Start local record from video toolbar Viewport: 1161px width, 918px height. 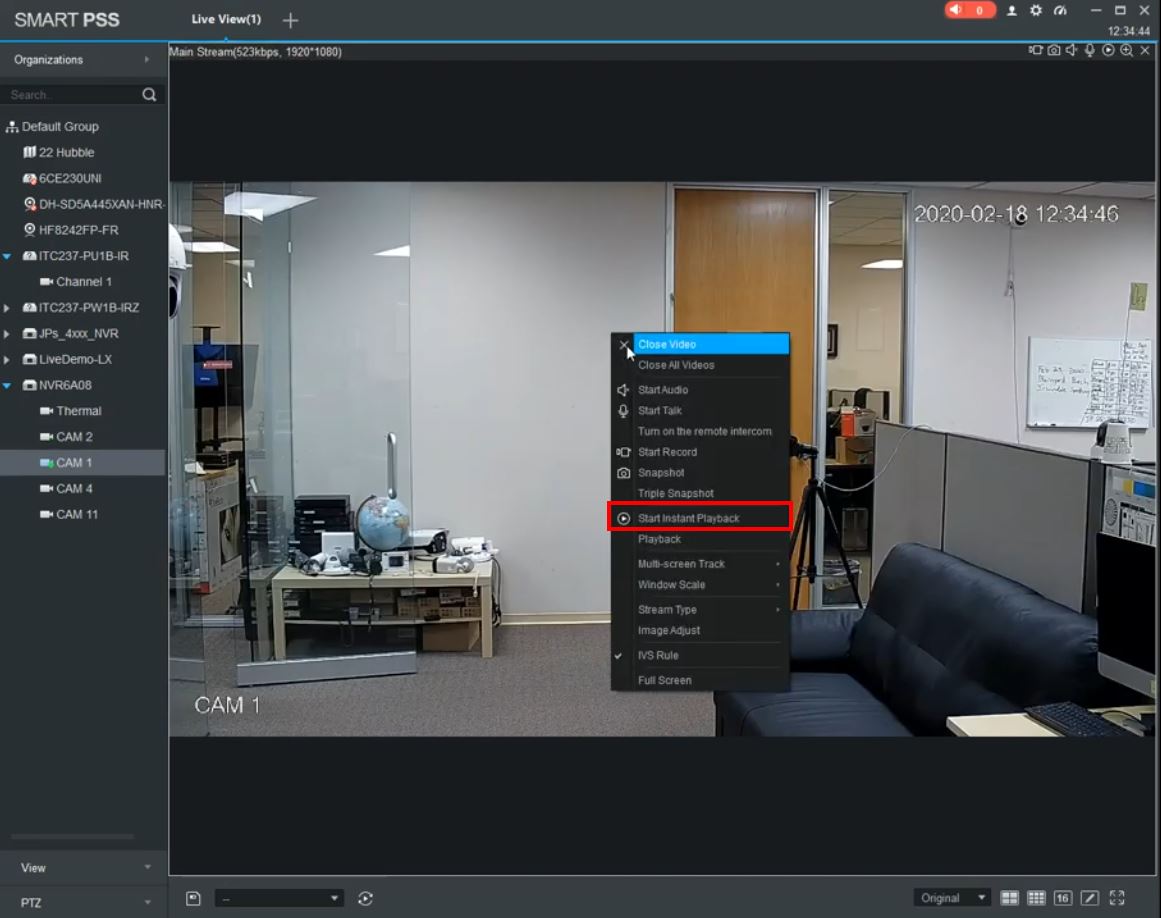(x=1035, y=50)
